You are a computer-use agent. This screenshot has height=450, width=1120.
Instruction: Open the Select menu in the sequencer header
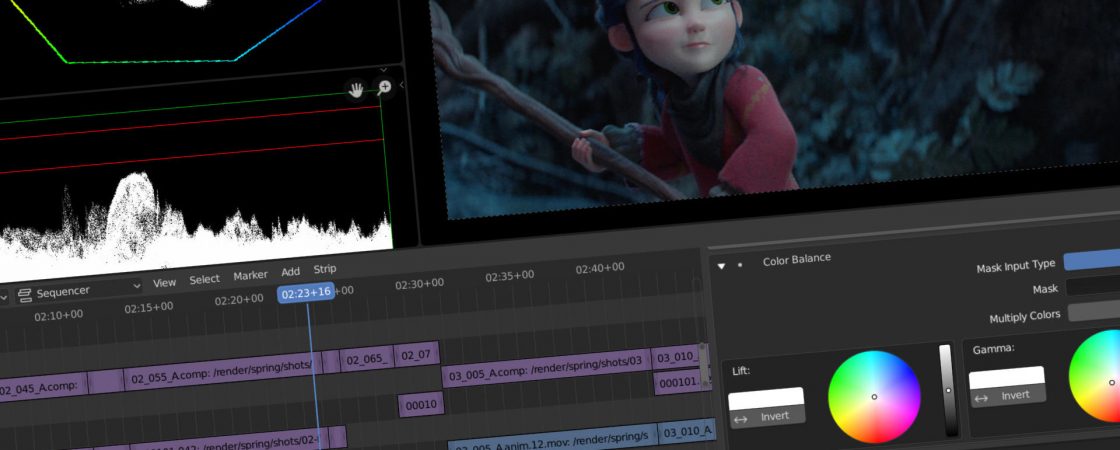[204, 279]
